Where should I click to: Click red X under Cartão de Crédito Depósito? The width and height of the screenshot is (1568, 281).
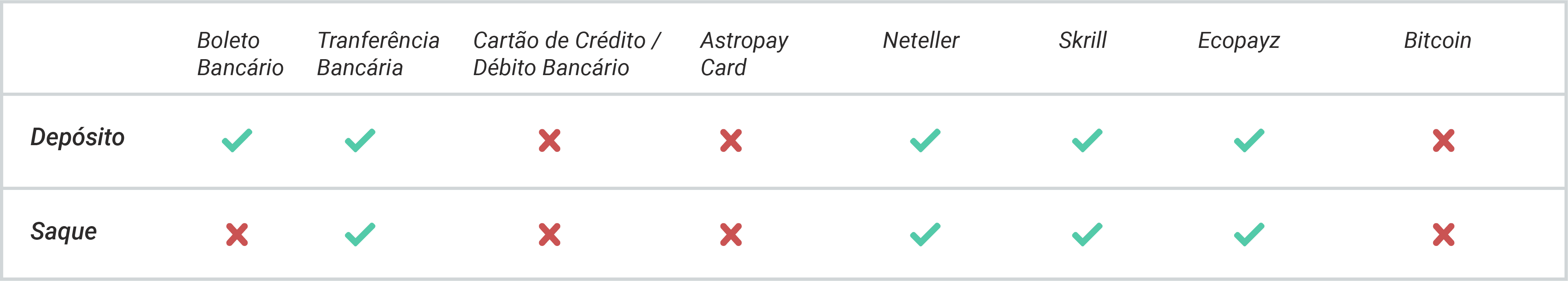pos(550,140)
